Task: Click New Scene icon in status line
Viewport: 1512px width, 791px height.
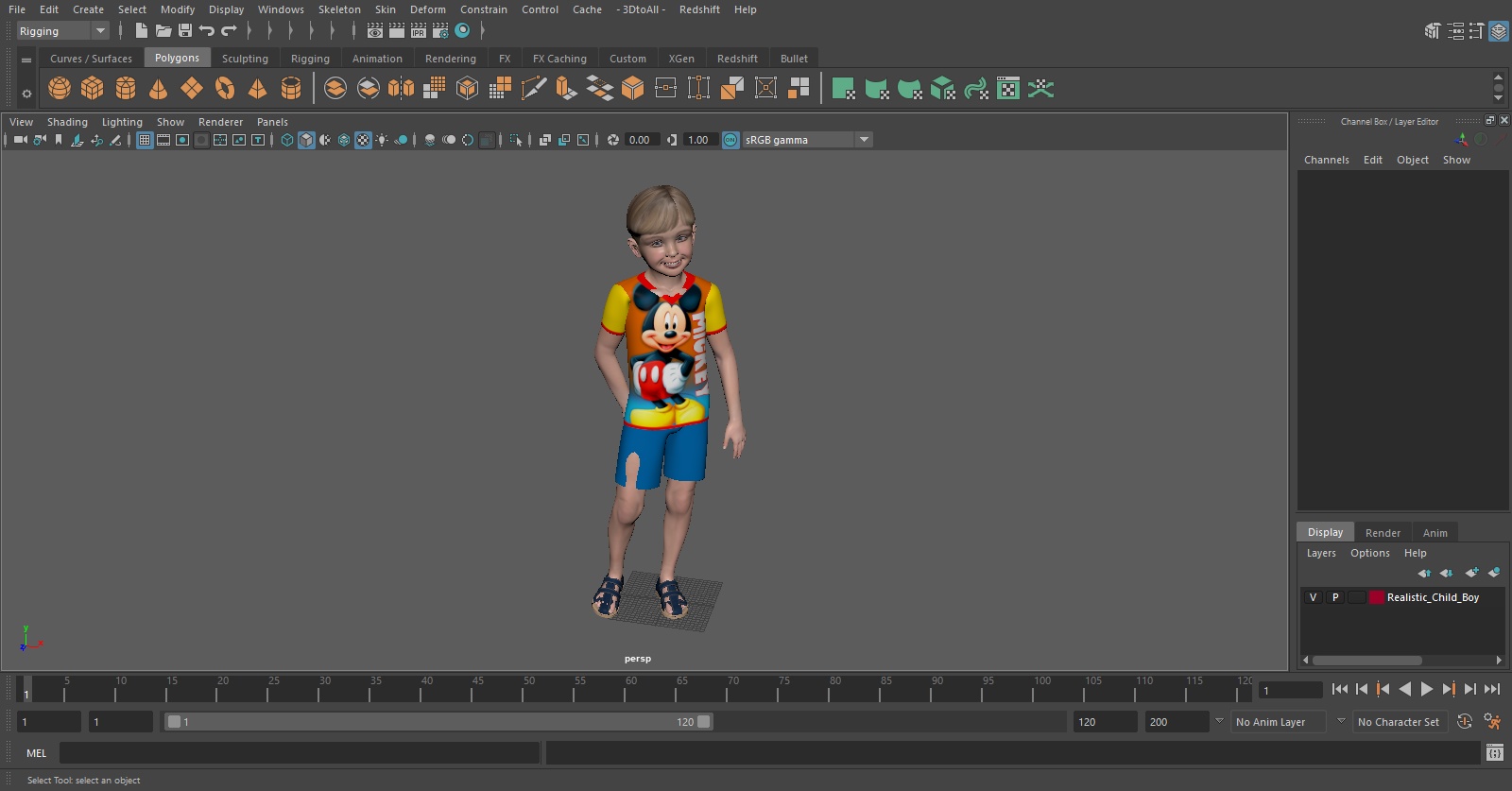Action: coord(141,31)
